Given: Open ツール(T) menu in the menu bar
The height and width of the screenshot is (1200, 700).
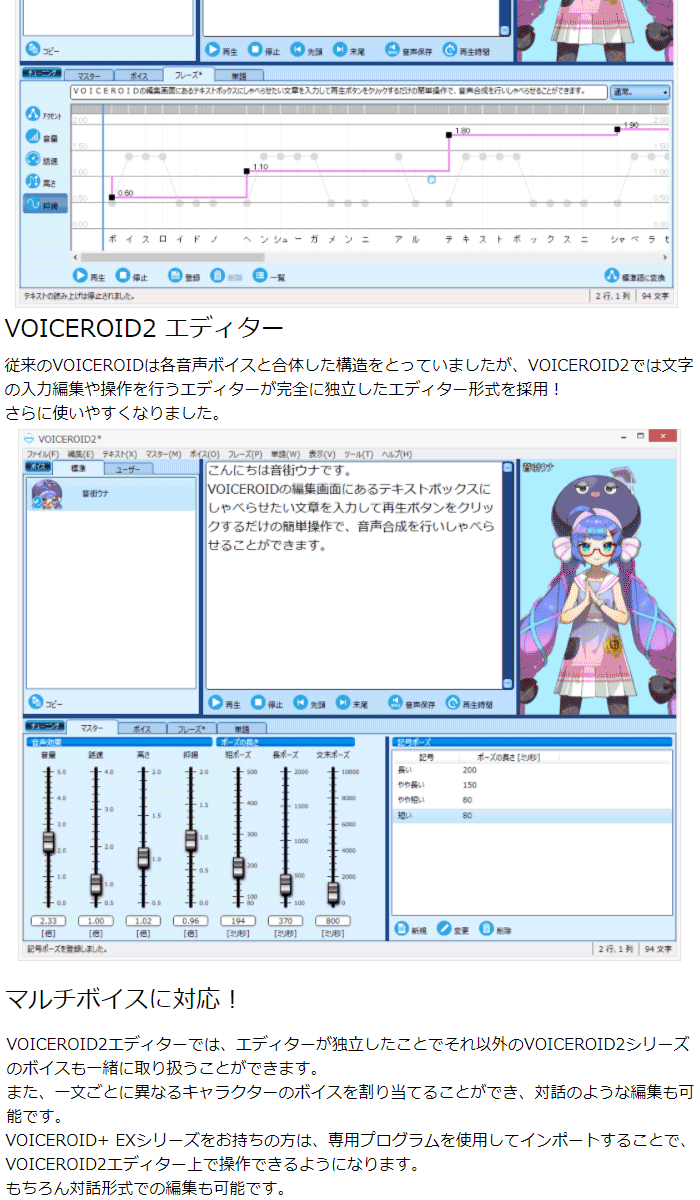Looking at the screenshot, I should 358,454.
